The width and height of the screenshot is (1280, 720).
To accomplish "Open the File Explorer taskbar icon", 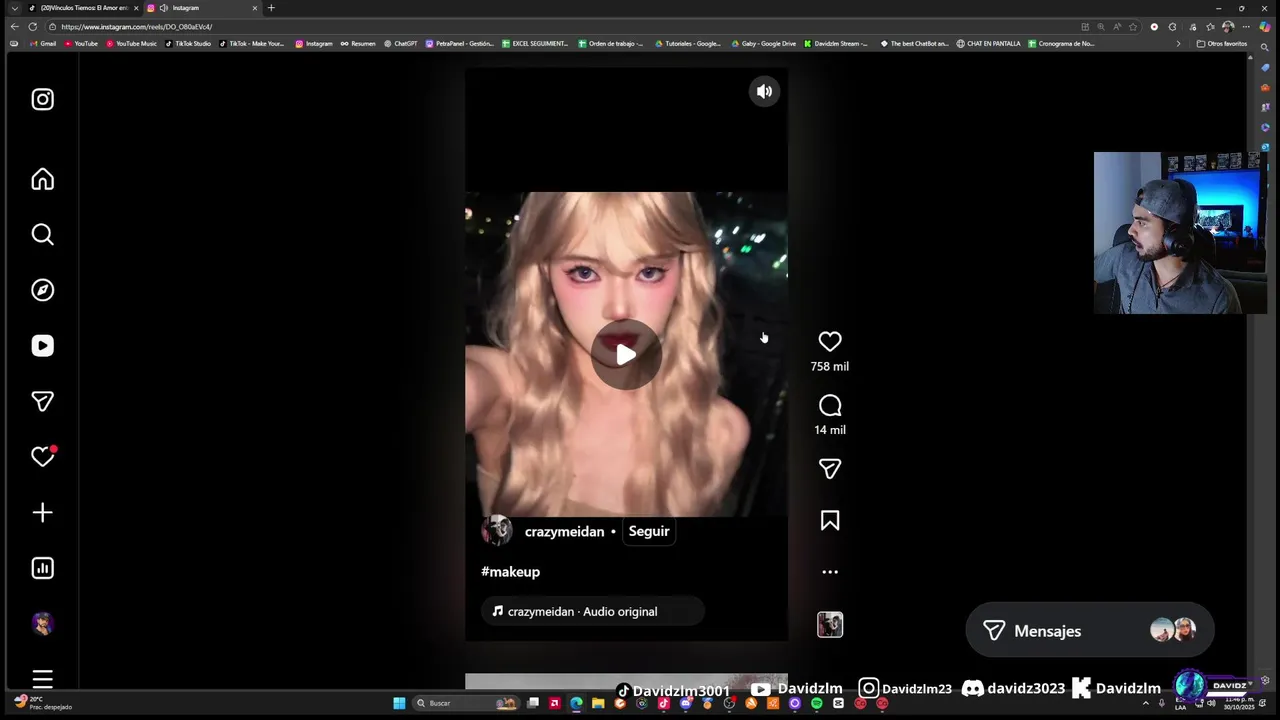I will [x=598, y=703].
